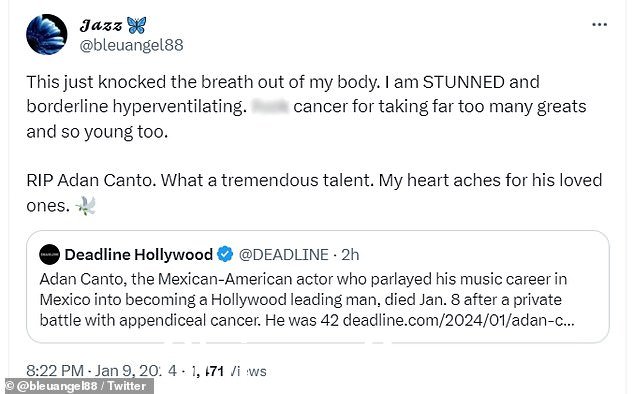Click 'This just knocked the breath' opening sentence
The width and height of the screenshot is (634, 394).
click(203, 82)
